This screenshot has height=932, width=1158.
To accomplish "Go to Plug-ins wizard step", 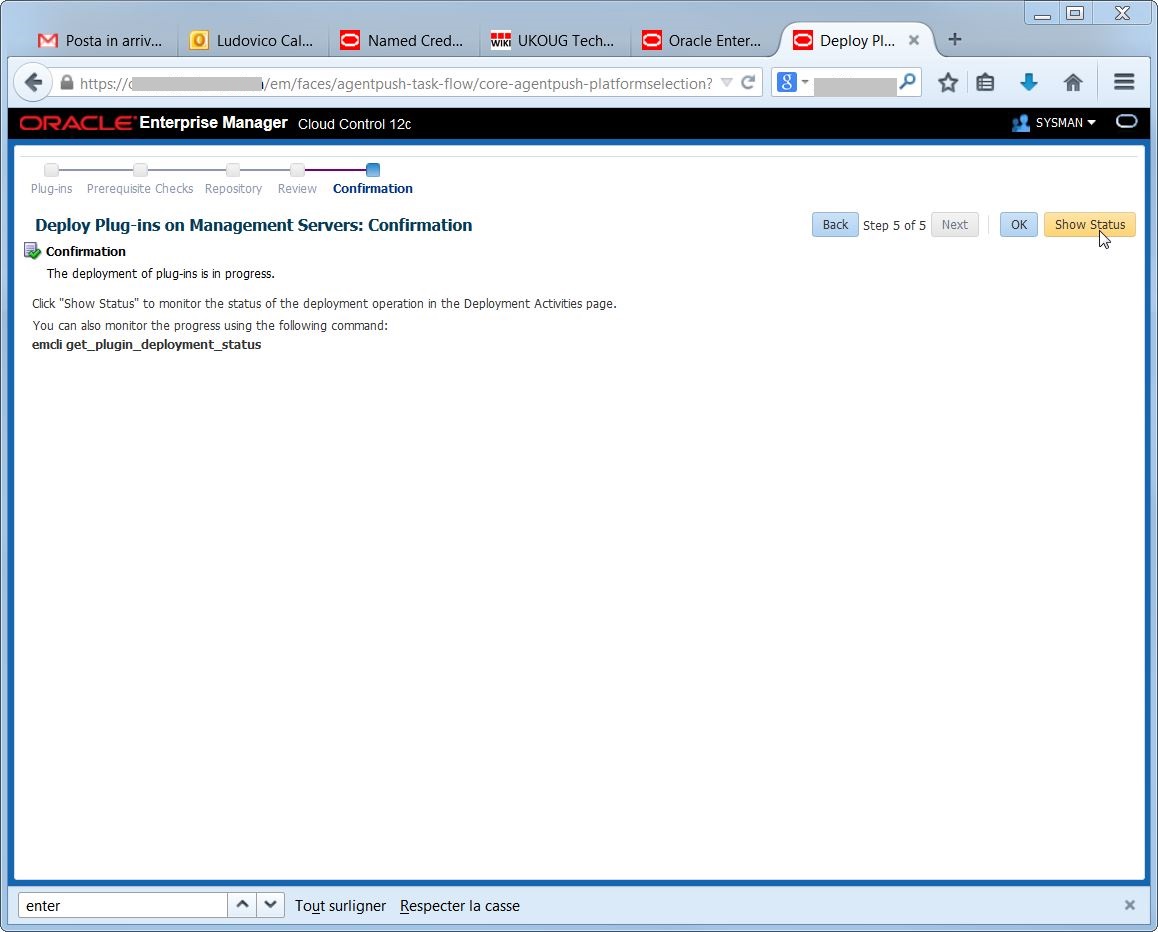I will coord(51,188).
